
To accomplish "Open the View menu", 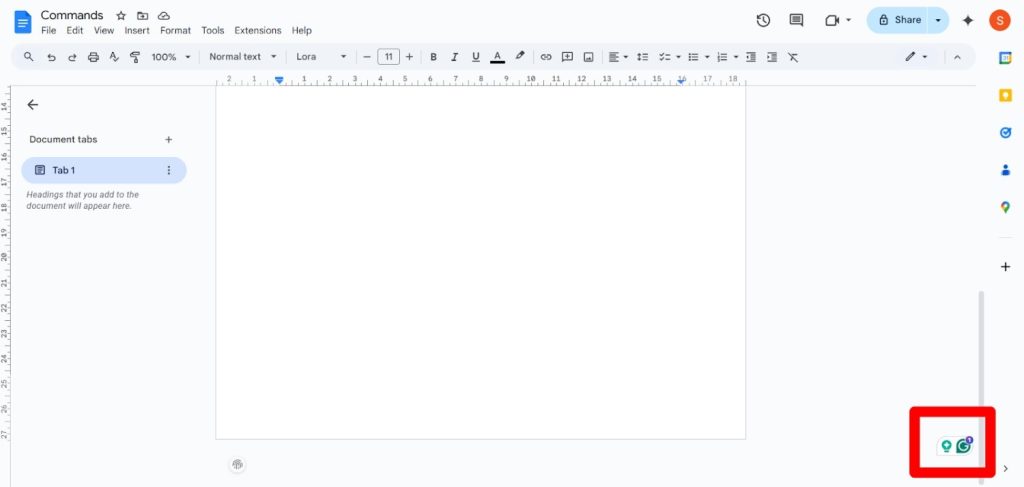I will pyautogui.click(x=104, y=31).
